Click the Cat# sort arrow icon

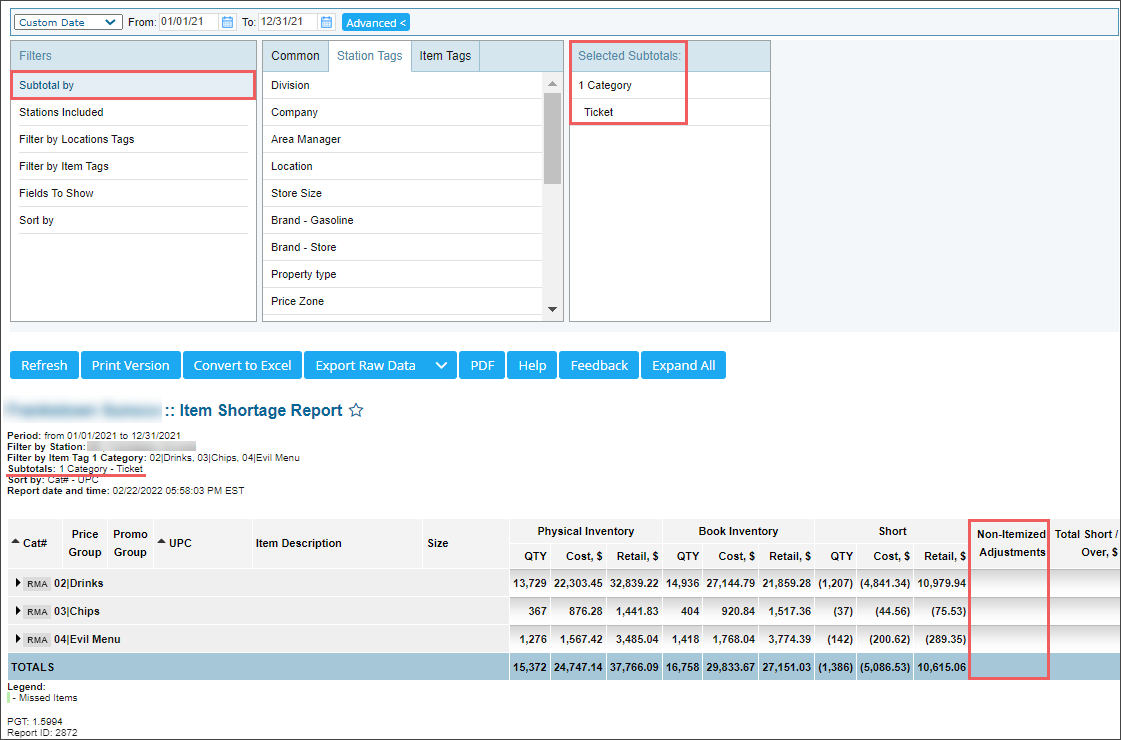point(15,542)
